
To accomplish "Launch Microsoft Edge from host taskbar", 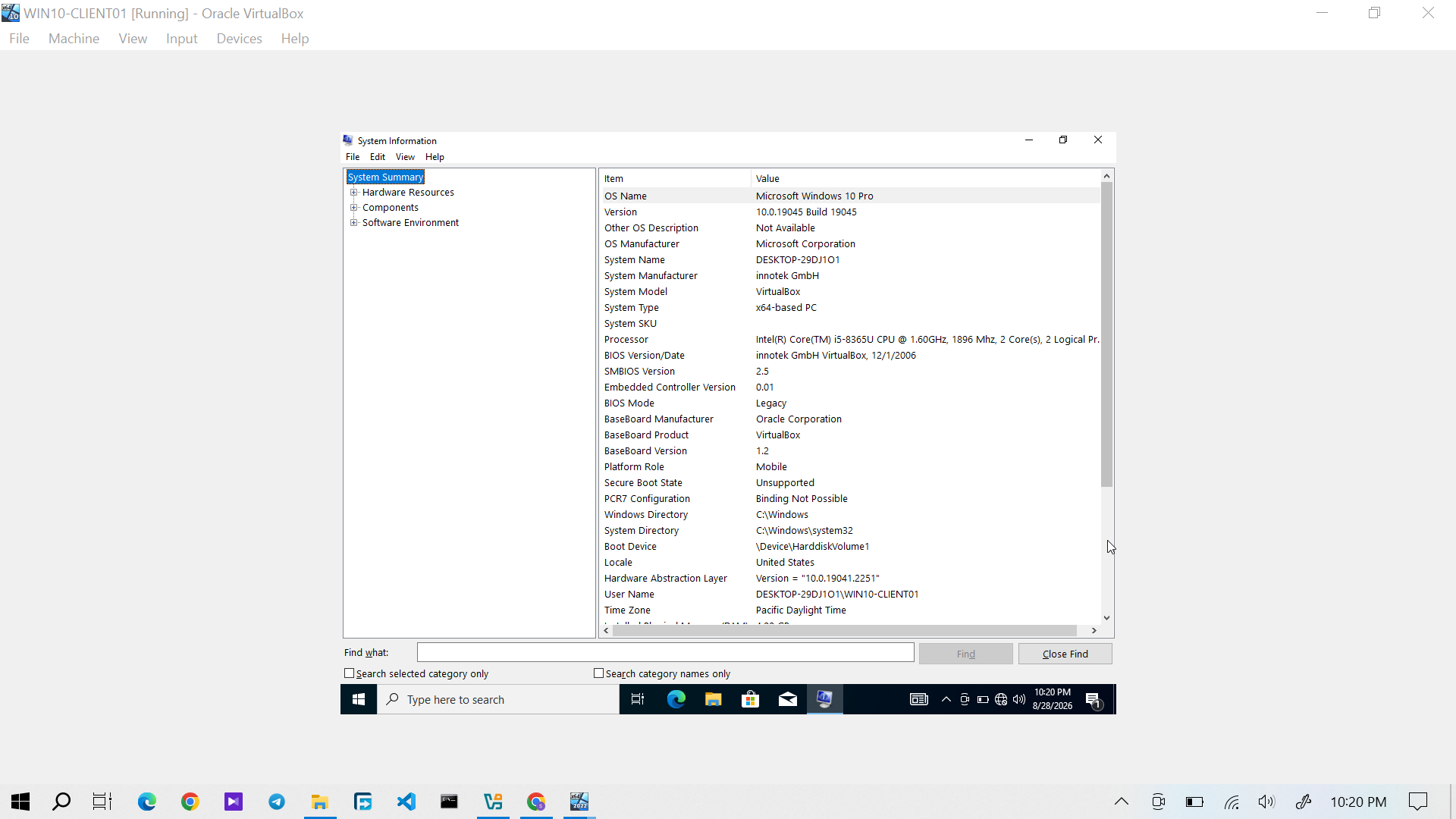I will pyautogui.click(x=146, y=802).
